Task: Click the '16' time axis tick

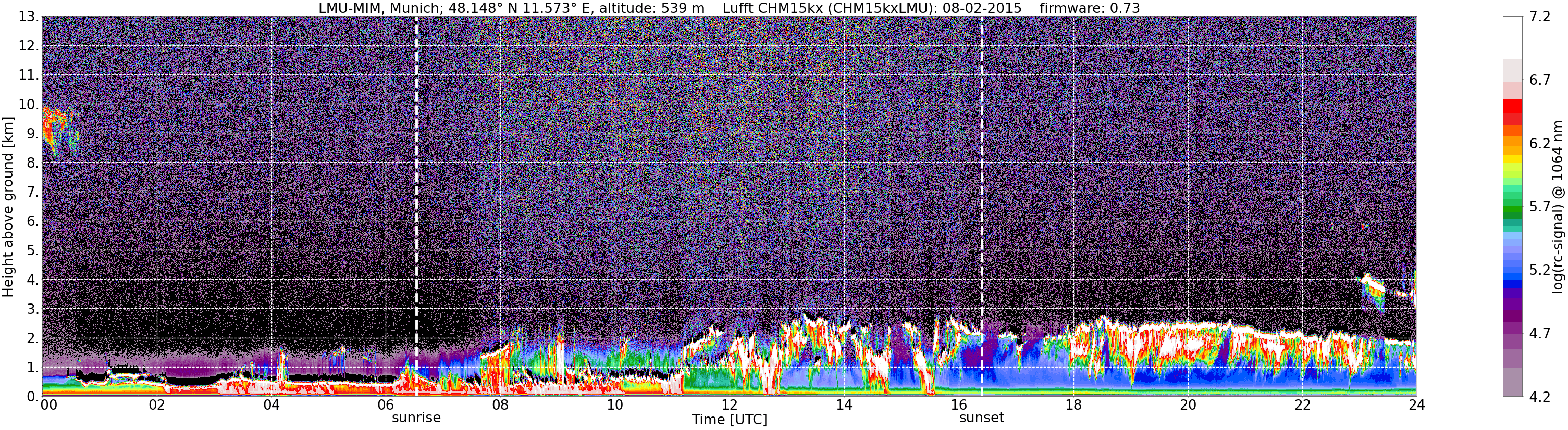Action: coord(959,405)
